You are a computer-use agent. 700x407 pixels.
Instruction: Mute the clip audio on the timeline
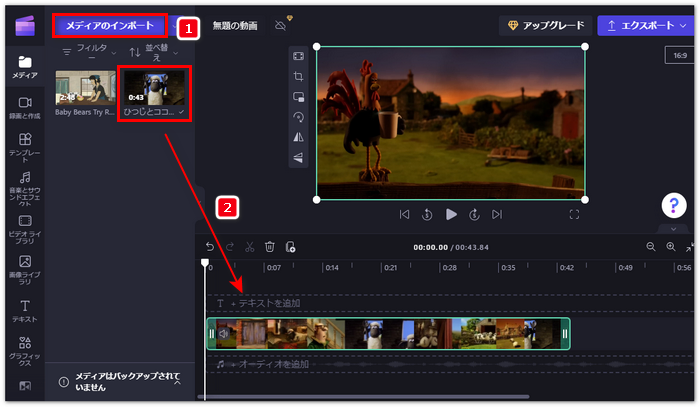[x=223, y=333]
